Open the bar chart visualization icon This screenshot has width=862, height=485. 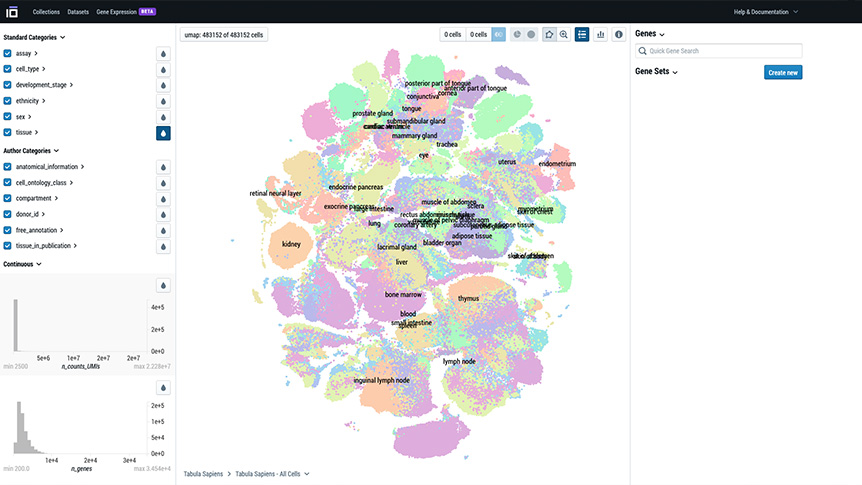(600, 35)
